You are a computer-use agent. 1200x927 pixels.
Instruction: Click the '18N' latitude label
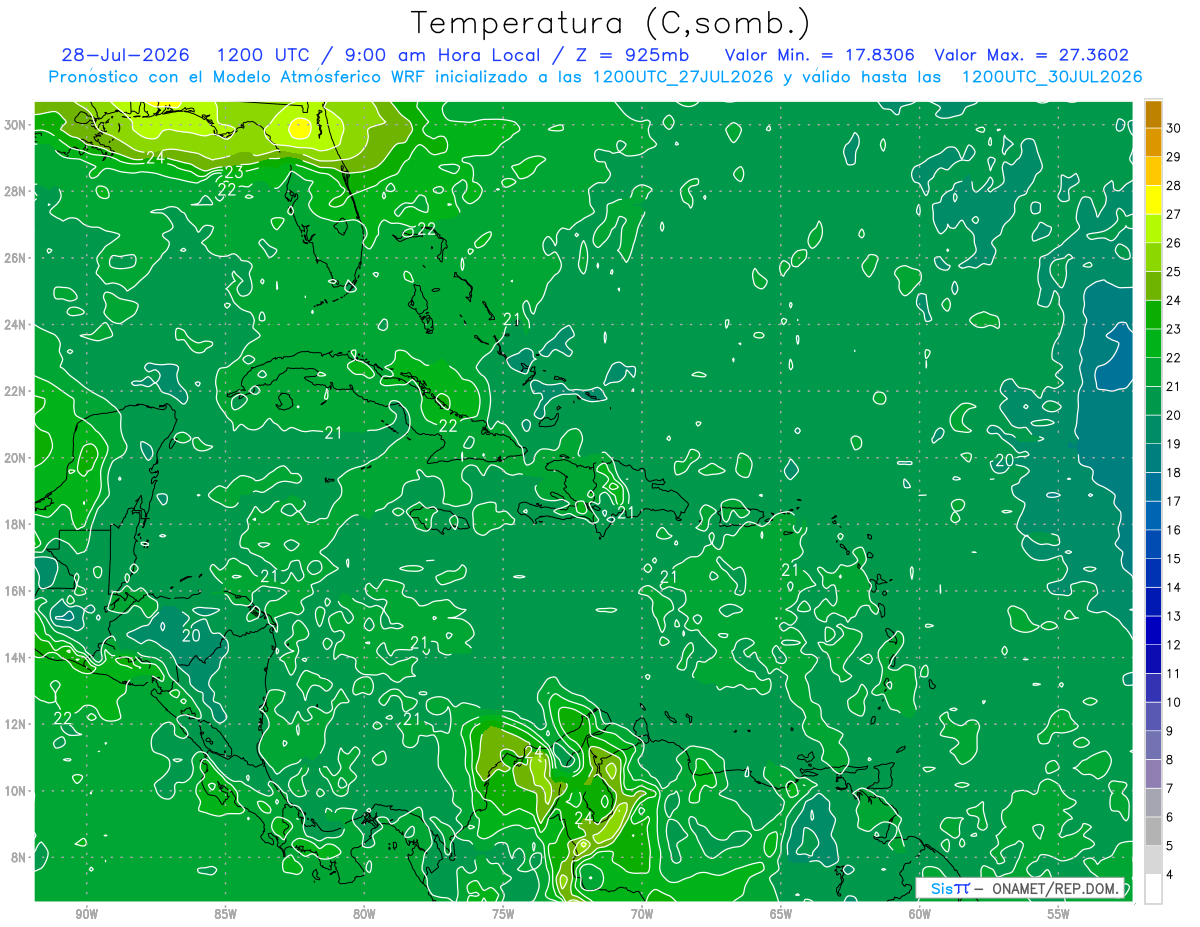[x=16, y=524]
